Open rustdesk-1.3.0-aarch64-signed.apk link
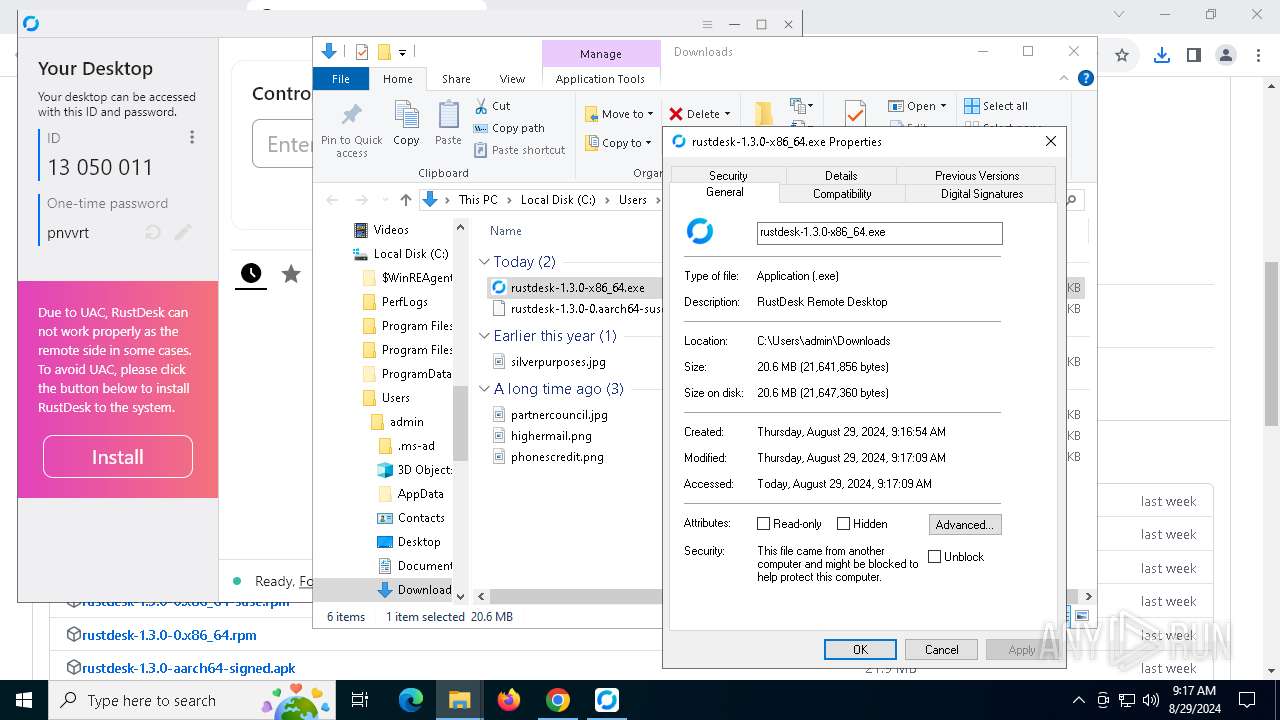Image resolution: width=1280 pixels, height=720 pixels. 188,668
